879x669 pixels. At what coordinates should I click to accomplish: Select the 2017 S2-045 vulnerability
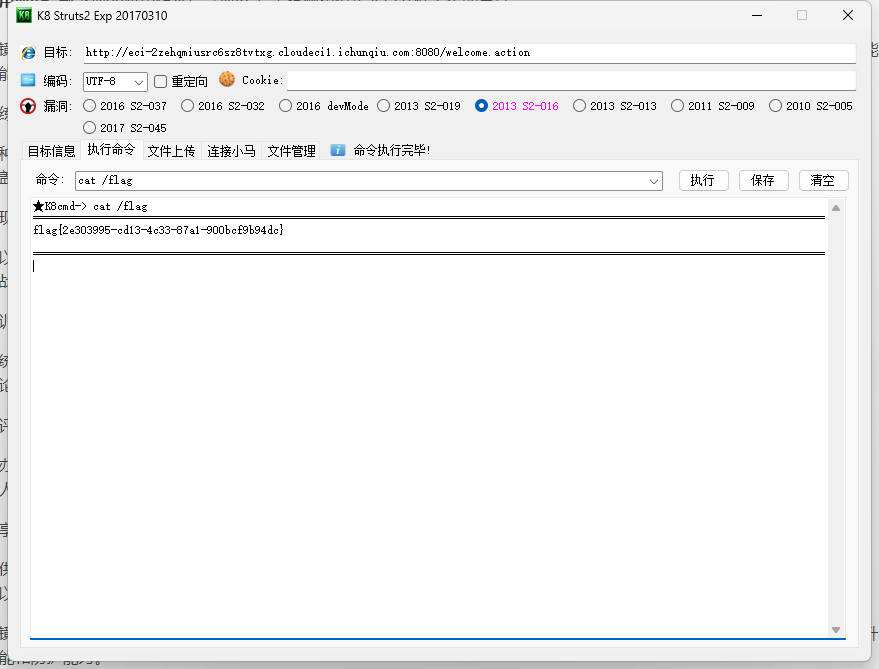90,128
